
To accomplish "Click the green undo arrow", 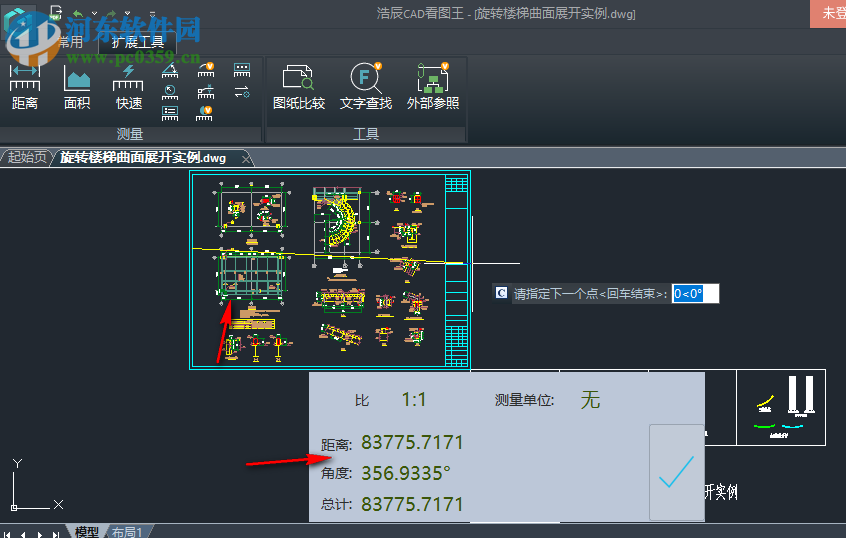I will 78,13.
